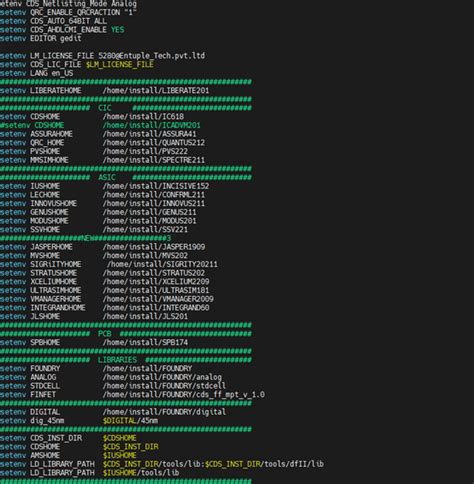This screenshot has width=474, height=484.
Task: Click the LM_LICENSE_FILE value 5280@Entuple_Tech.pvt.ltd
Action: click(x=152, y=56)
